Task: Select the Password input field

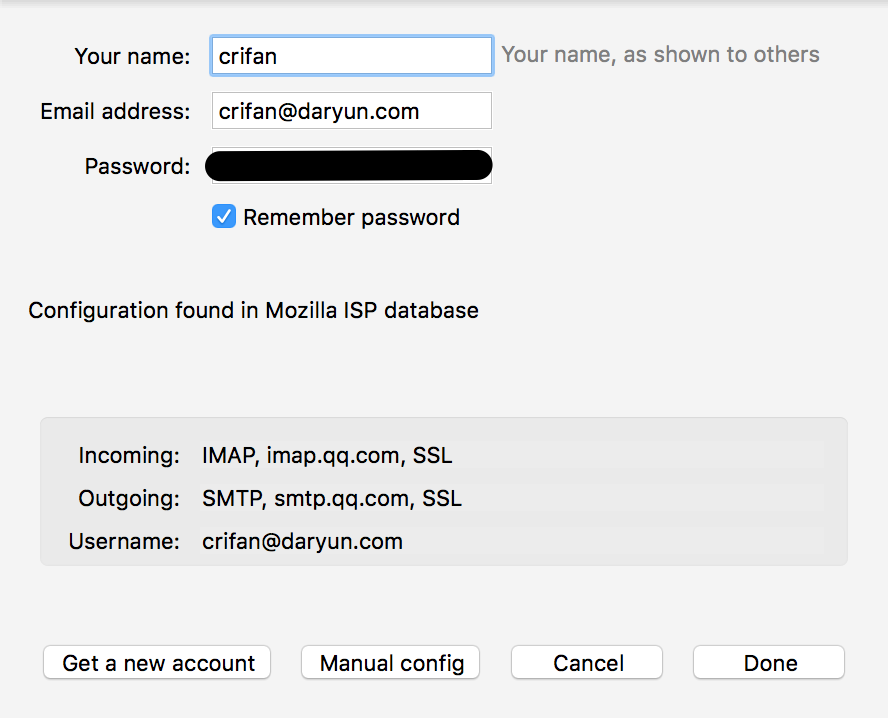Action: (349, 166)
